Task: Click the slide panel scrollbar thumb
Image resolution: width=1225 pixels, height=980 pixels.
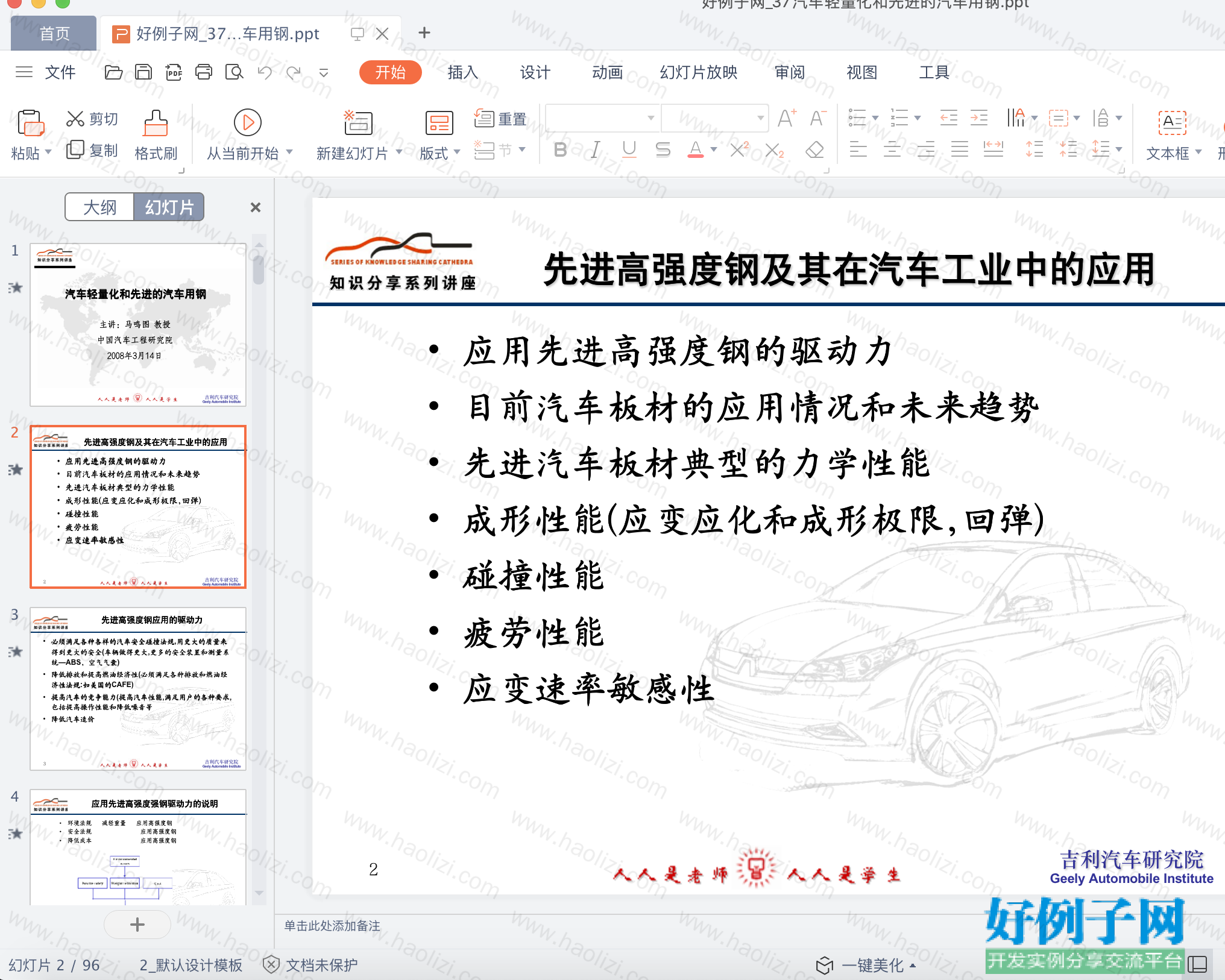Action: point(259,269)
